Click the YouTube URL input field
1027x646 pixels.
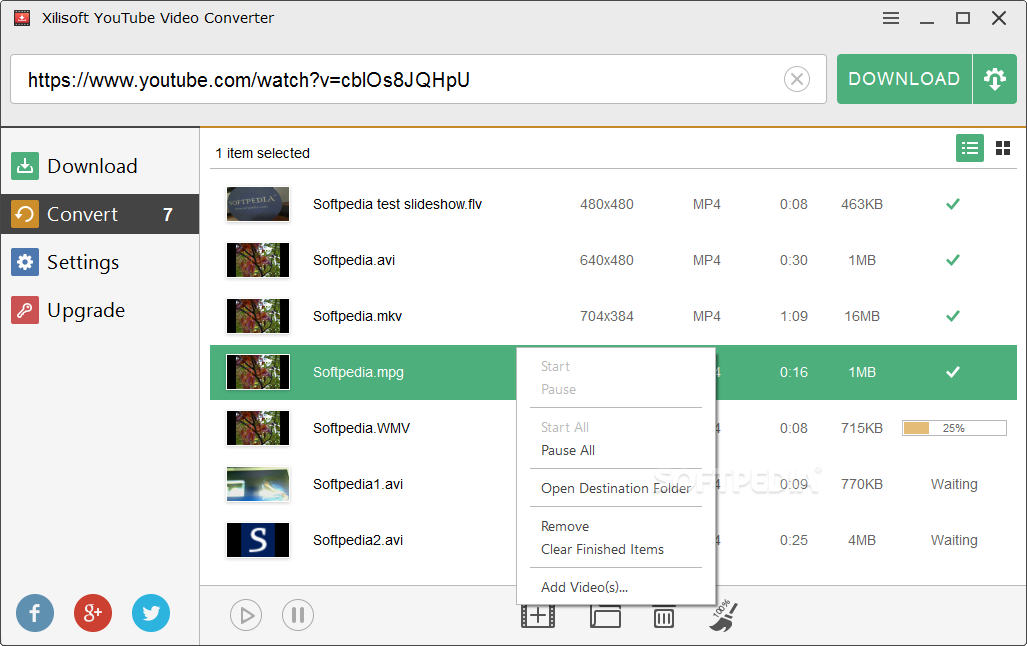[418, 79]
